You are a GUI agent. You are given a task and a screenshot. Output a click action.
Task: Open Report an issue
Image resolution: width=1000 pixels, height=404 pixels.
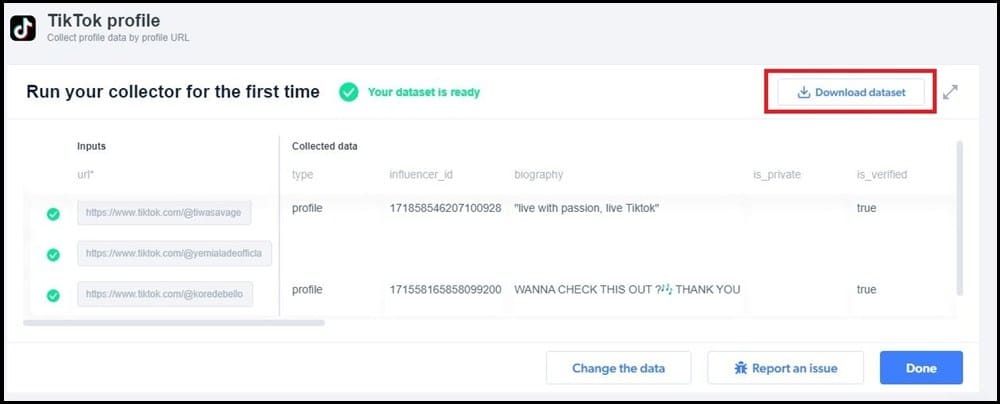click(x=785, y=368)
